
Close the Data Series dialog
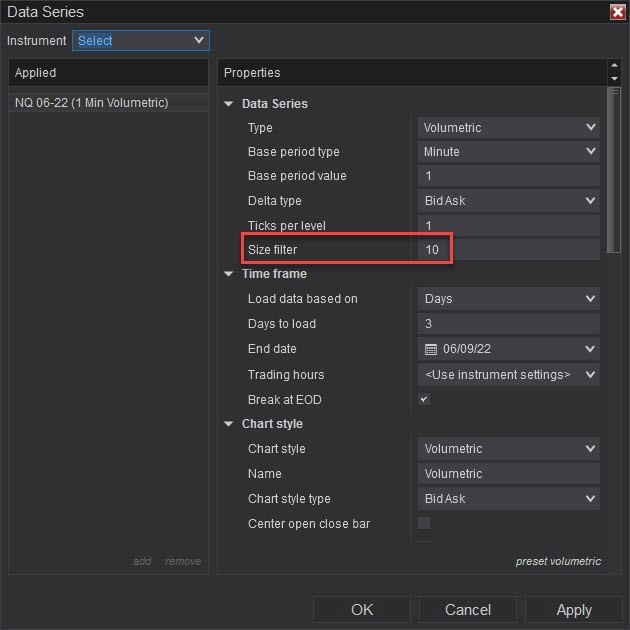617,12
